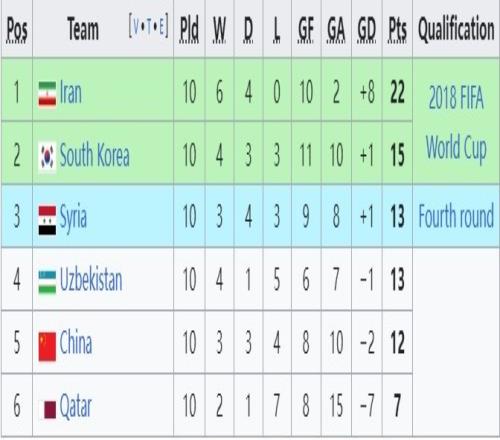Click the South Korea flag icon
500x440 pixels.
click(47, 157)
